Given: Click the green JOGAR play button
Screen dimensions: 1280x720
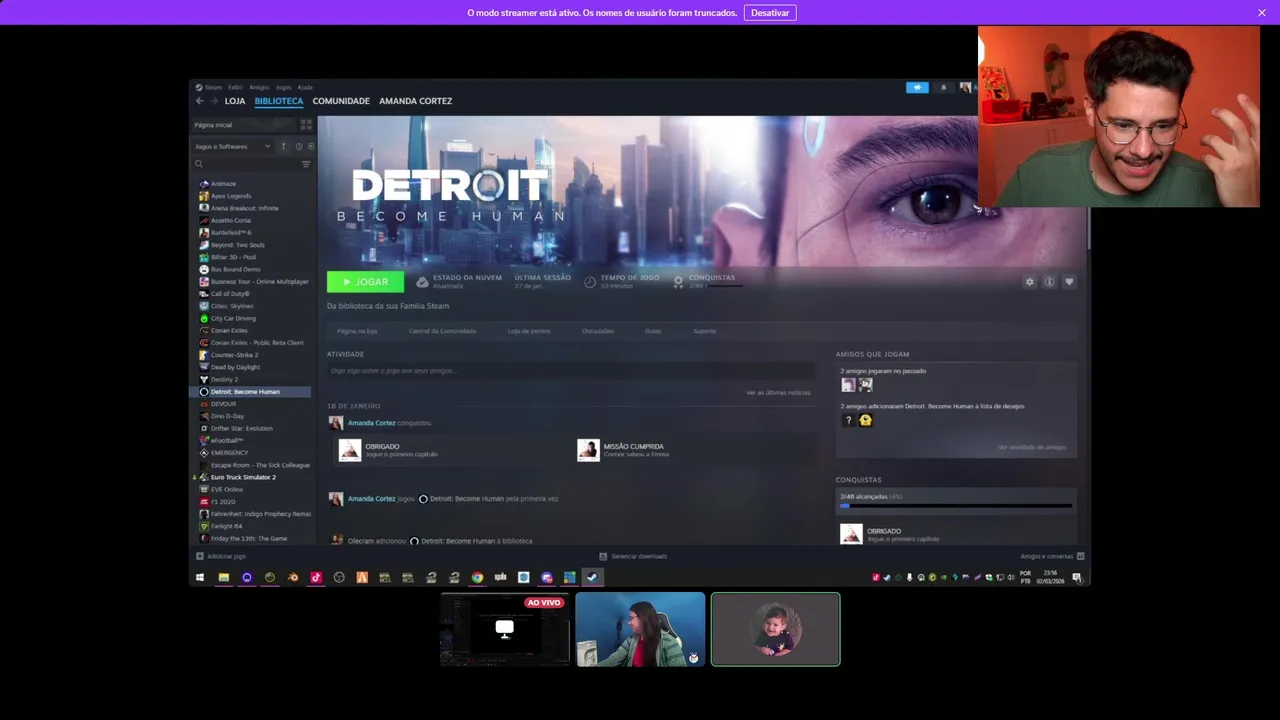Looking at the screenshot, I should pos(365,282).
